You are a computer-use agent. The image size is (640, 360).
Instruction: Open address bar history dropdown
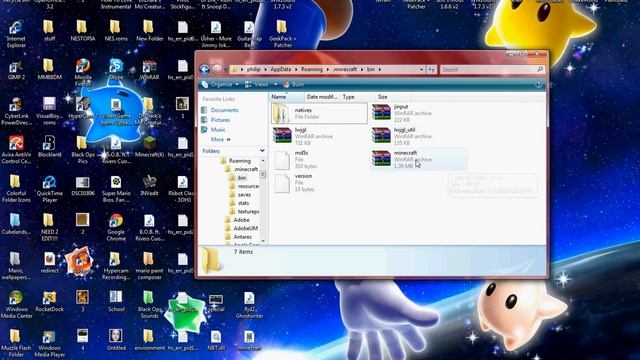coord(421,70)
